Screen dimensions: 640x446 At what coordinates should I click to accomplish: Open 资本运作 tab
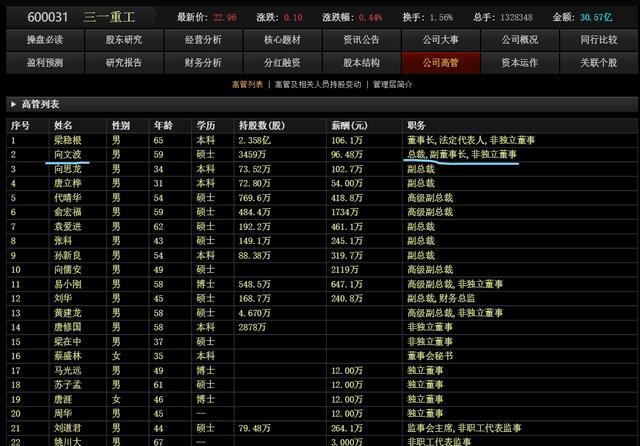pos(520,63)
